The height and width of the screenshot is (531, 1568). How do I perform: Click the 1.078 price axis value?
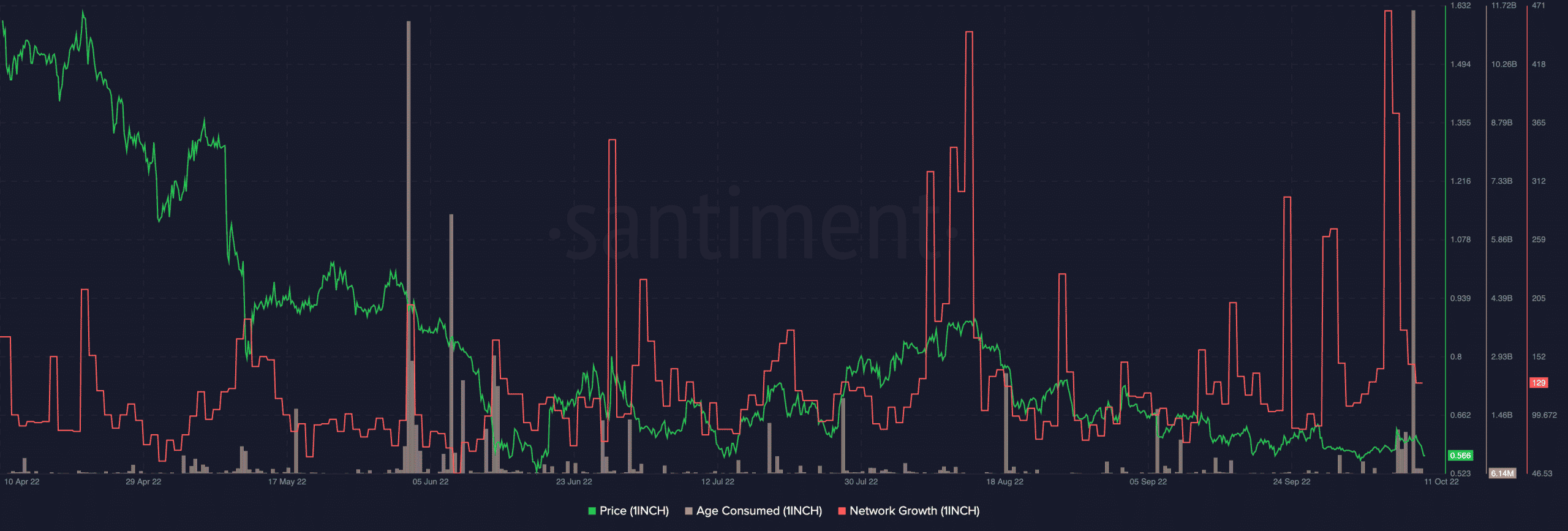tap(1460, 239)
